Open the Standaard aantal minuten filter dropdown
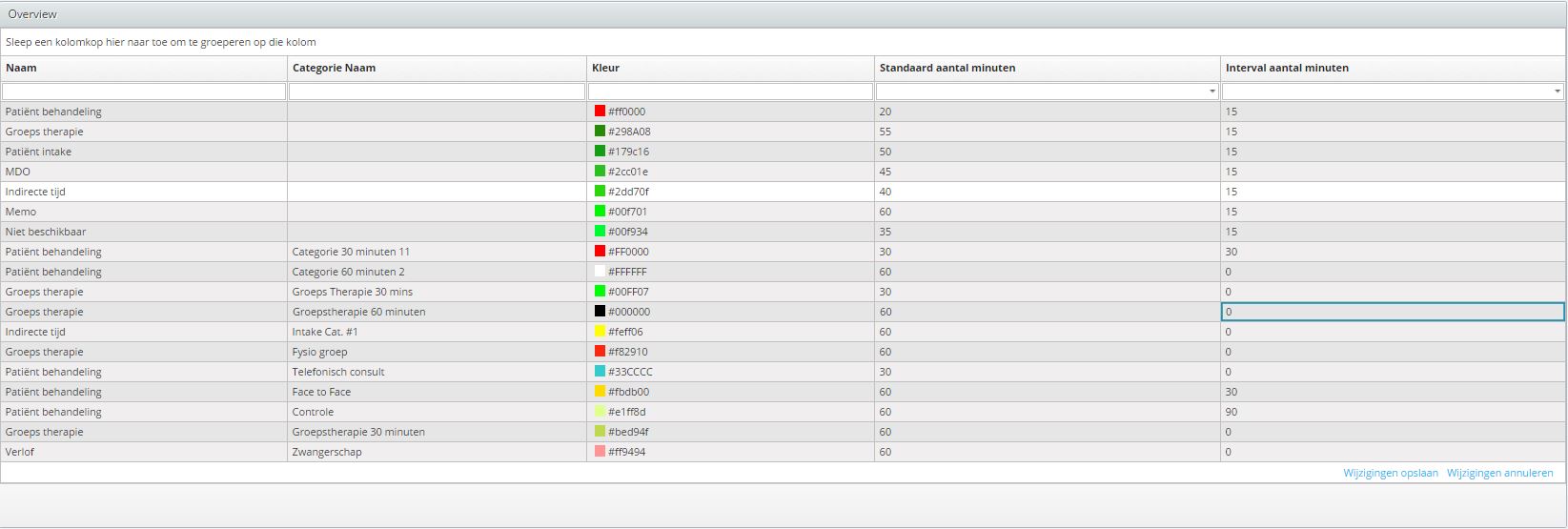 1212,92
